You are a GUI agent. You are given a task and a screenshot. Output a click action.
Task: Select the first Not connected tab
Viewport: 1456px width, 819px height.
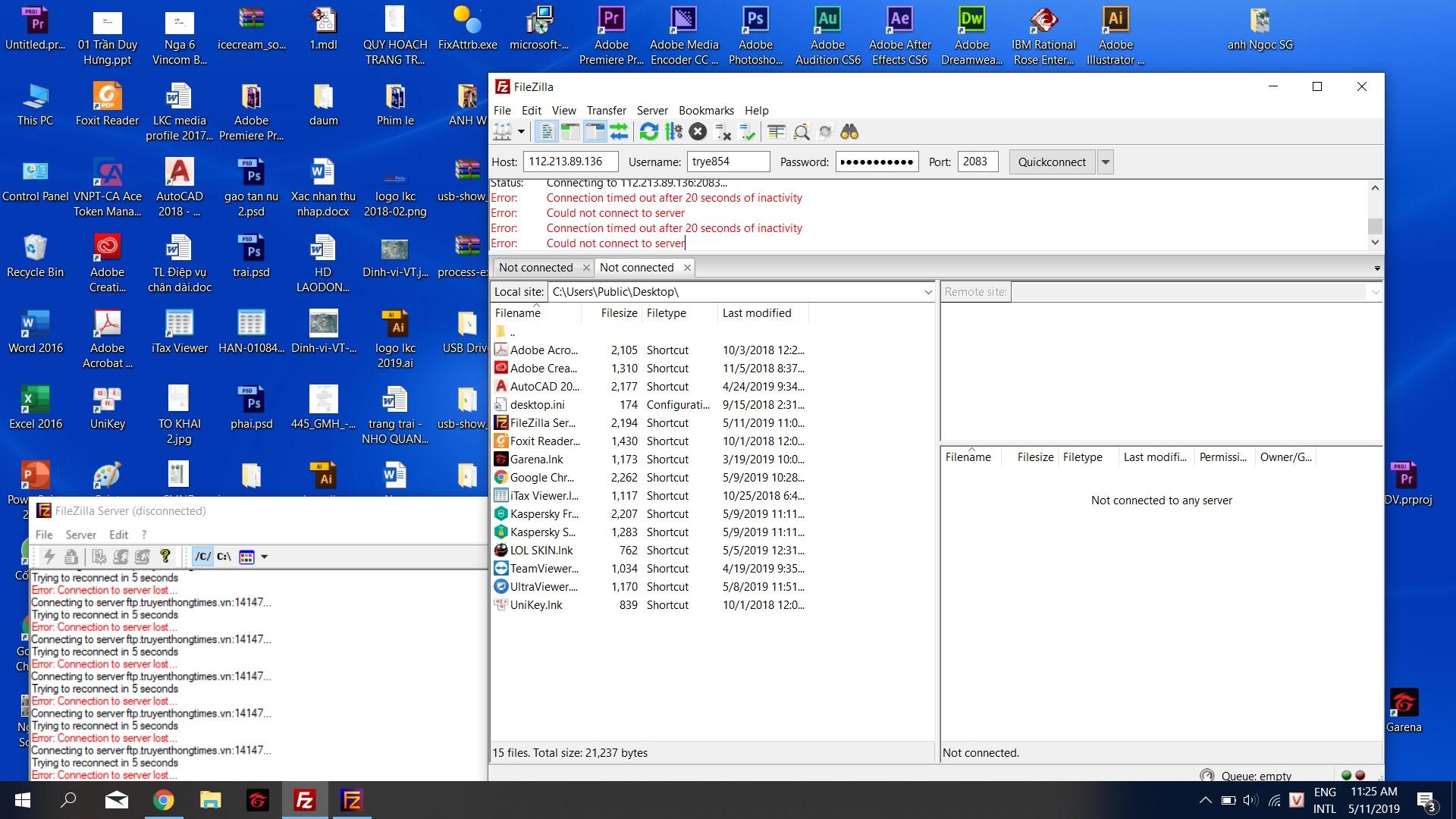pyautogui.click(x=536, y=268)
